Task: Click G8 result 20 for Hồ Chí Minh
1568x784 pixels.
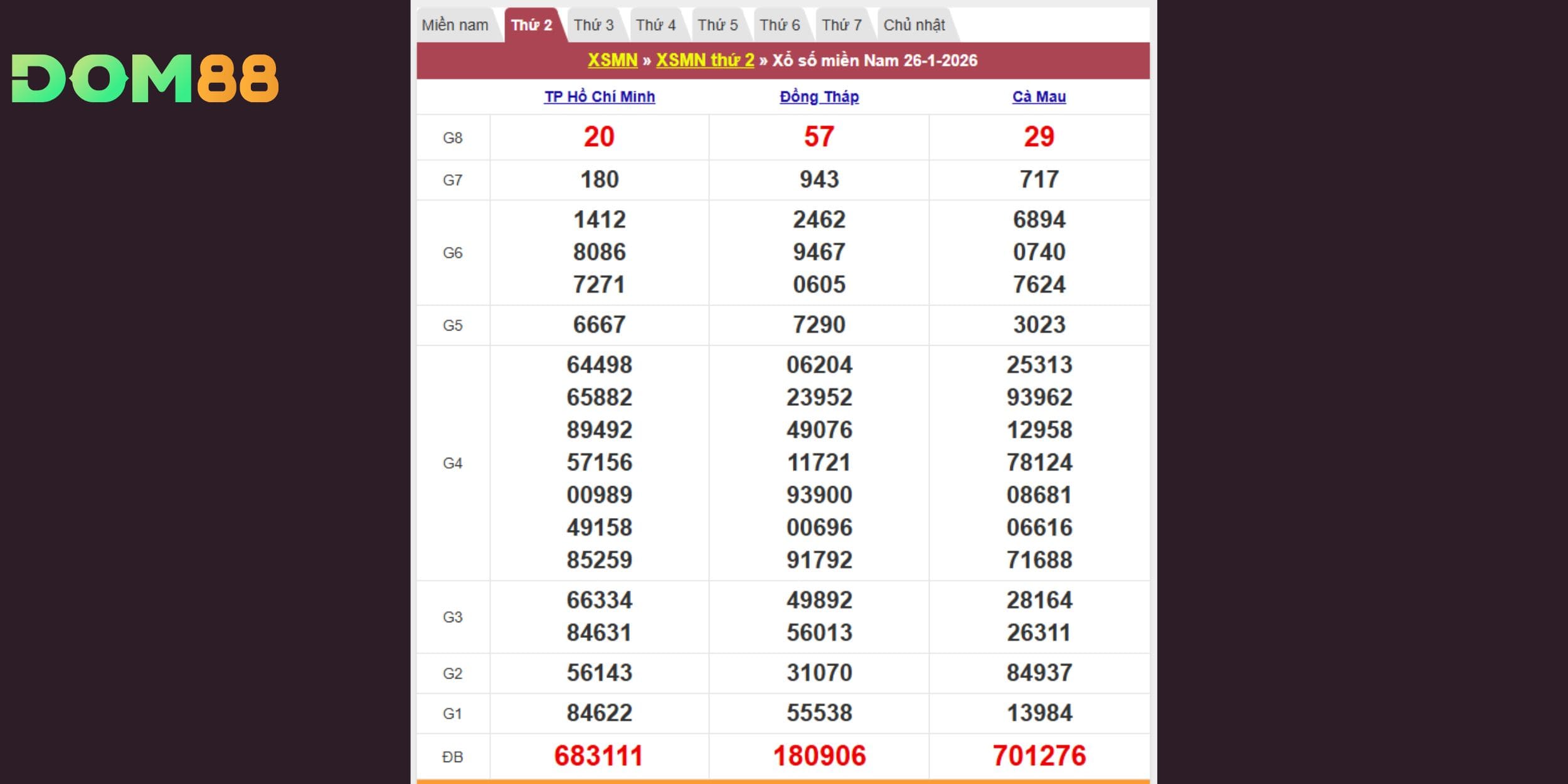Action: [x=599, y=137]
